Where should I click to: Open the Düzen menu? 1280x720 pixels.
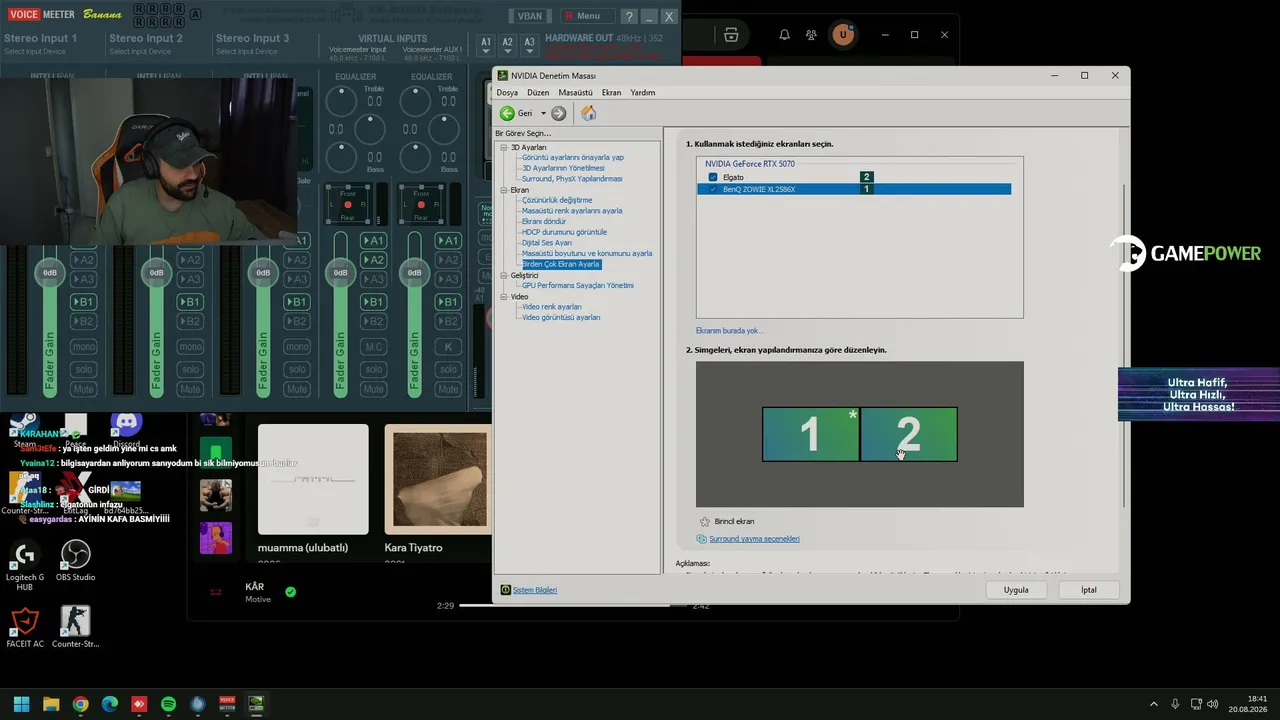(538, 93)
